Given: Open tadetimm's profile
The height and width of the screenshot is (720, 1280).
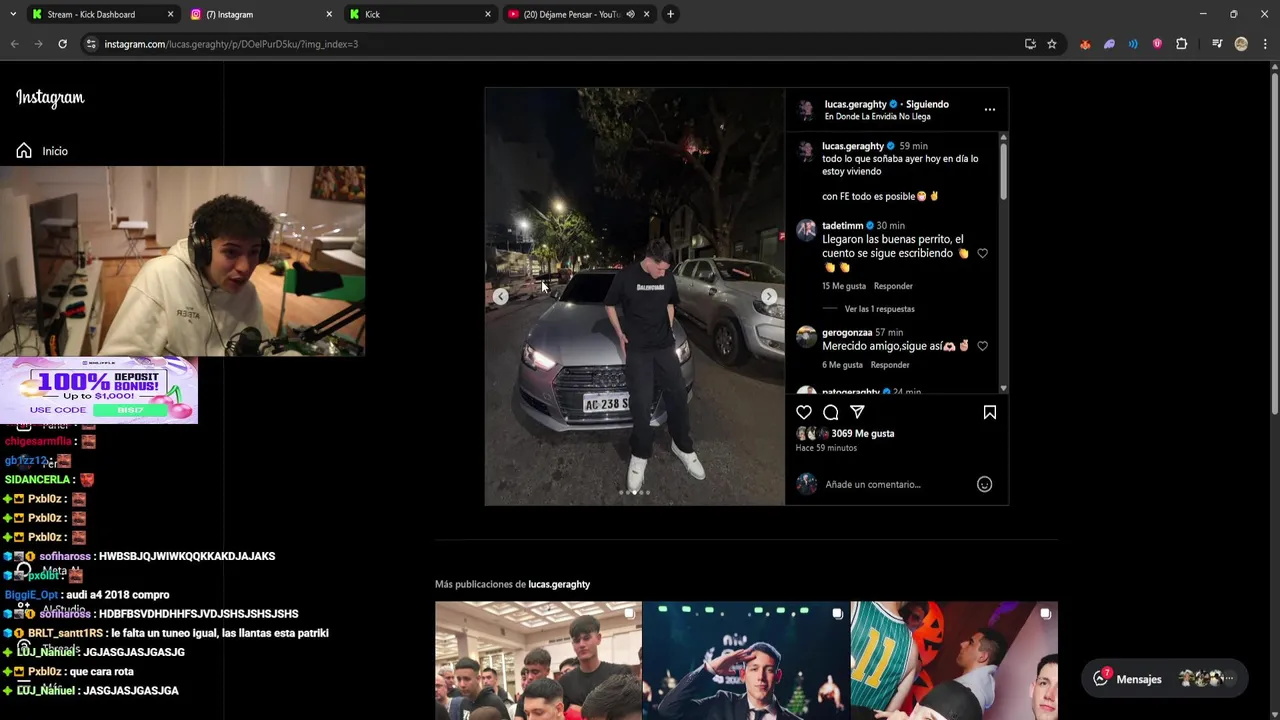Looking at the screenshot, I should [x=842, y=226].
